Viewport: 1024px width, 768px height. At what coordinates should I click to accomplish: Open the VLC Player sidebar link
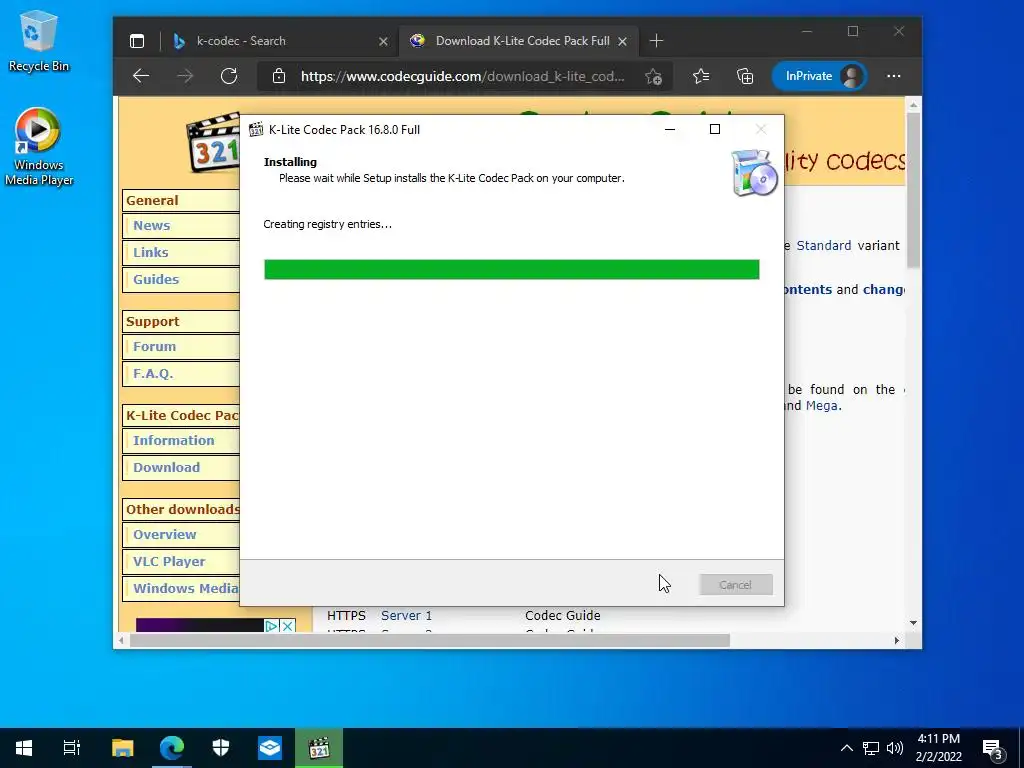point(169,561)
